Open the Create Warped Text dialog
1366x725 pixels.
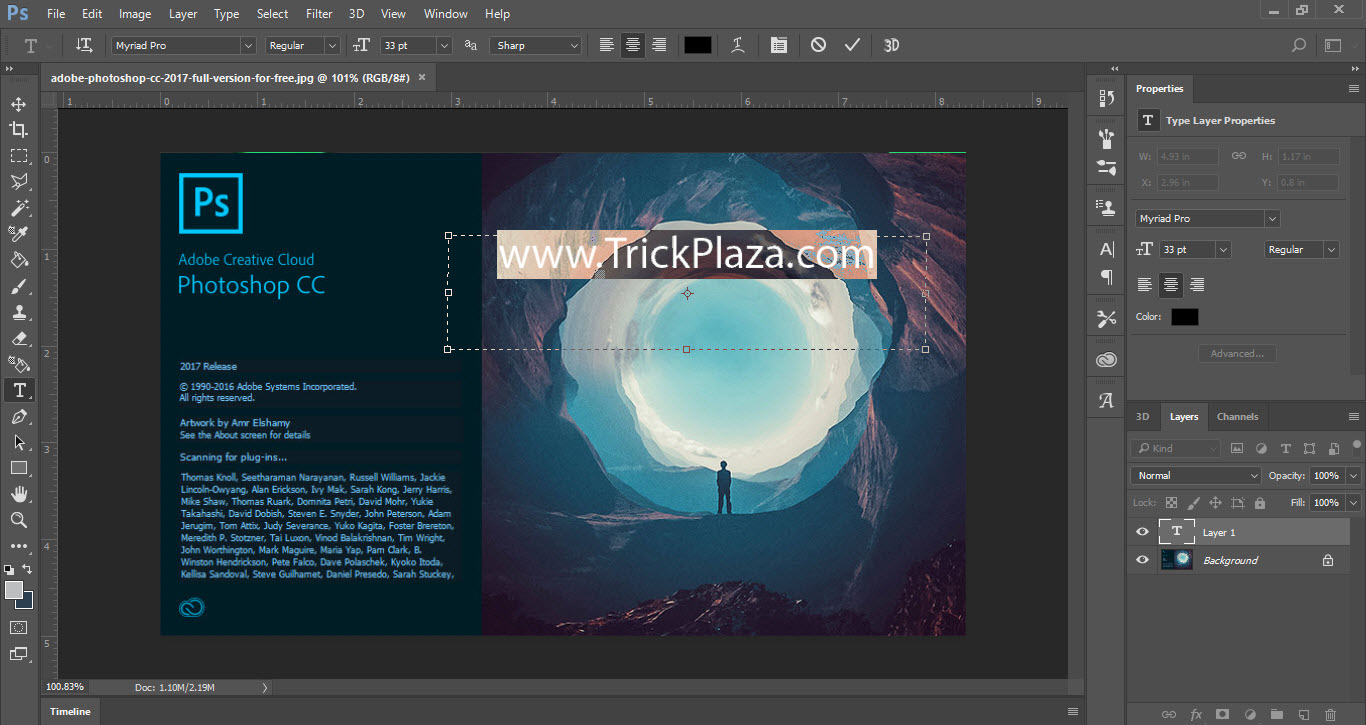[738, 45]
